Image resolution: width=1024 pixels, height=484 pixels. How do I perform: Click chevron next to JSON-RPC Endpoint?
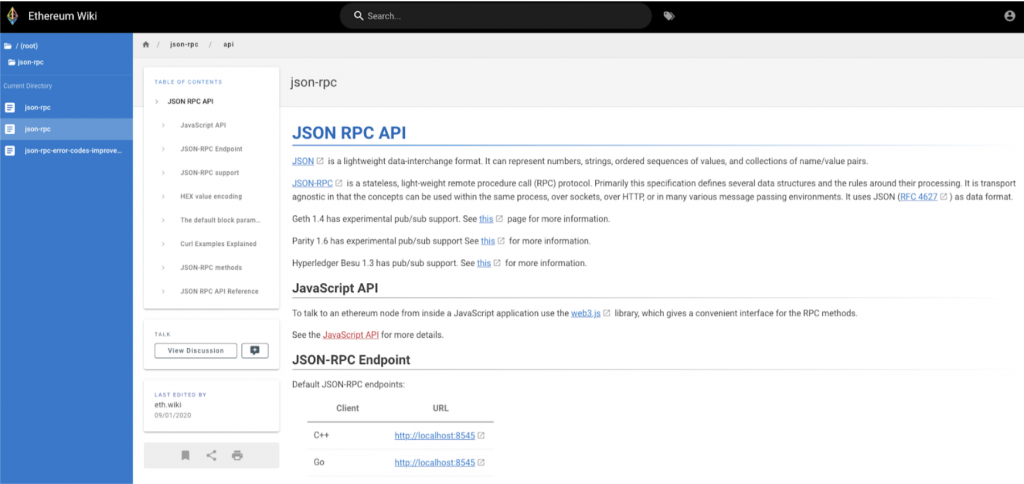pyautogui.click(x=163, y=149)
